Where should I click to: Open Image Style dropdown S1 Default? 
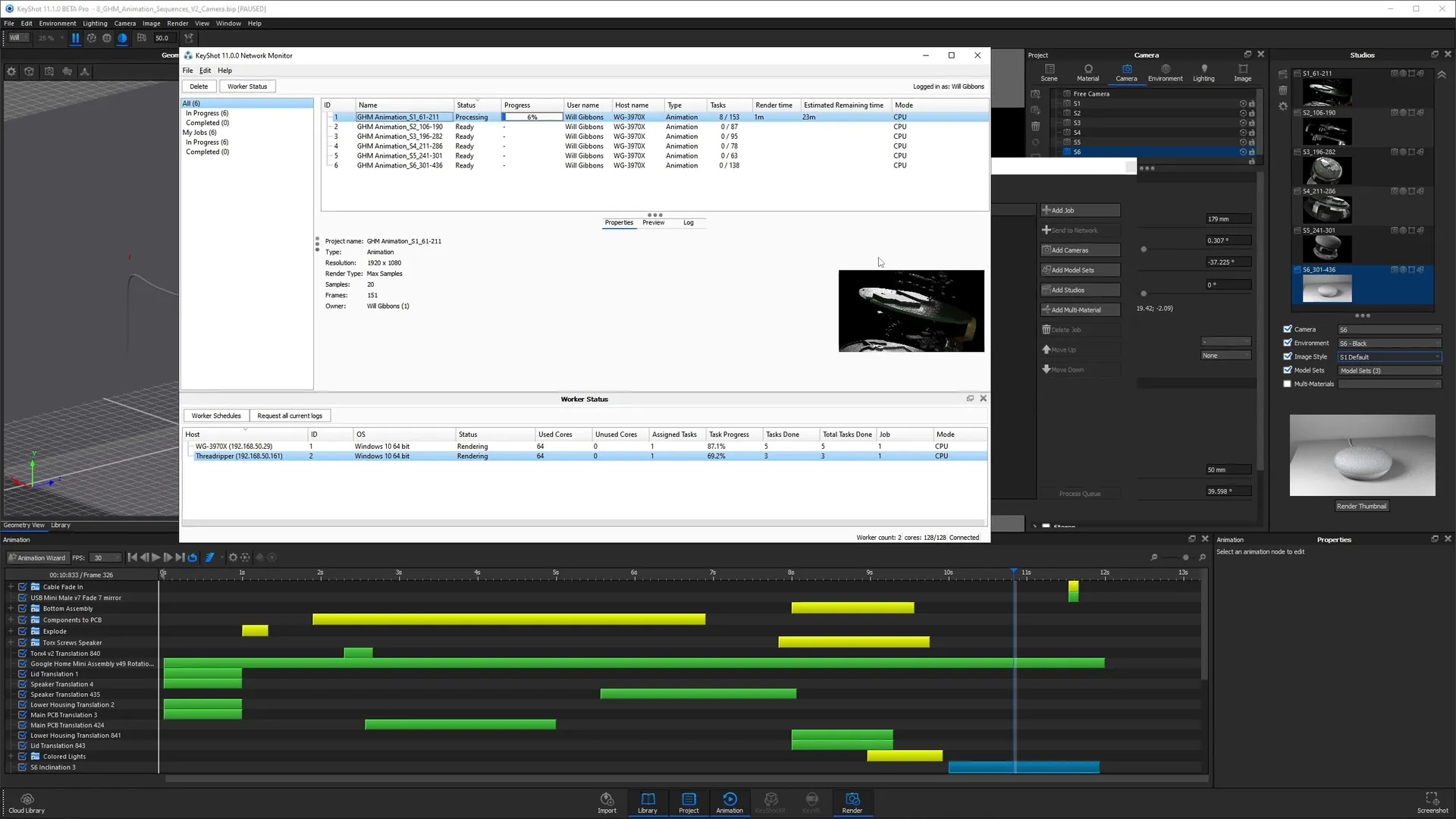1389,357
